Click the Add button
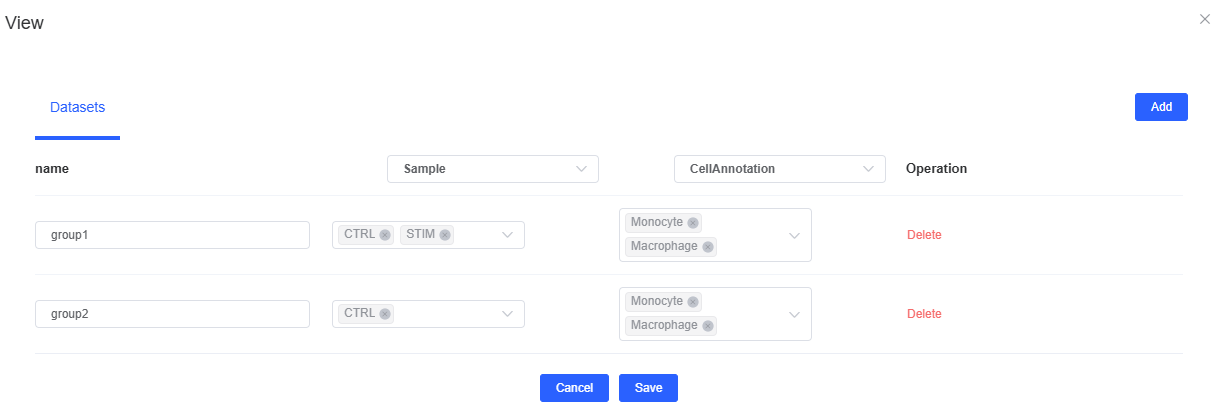1223x415 pixels. click(x=1160, y=107)
